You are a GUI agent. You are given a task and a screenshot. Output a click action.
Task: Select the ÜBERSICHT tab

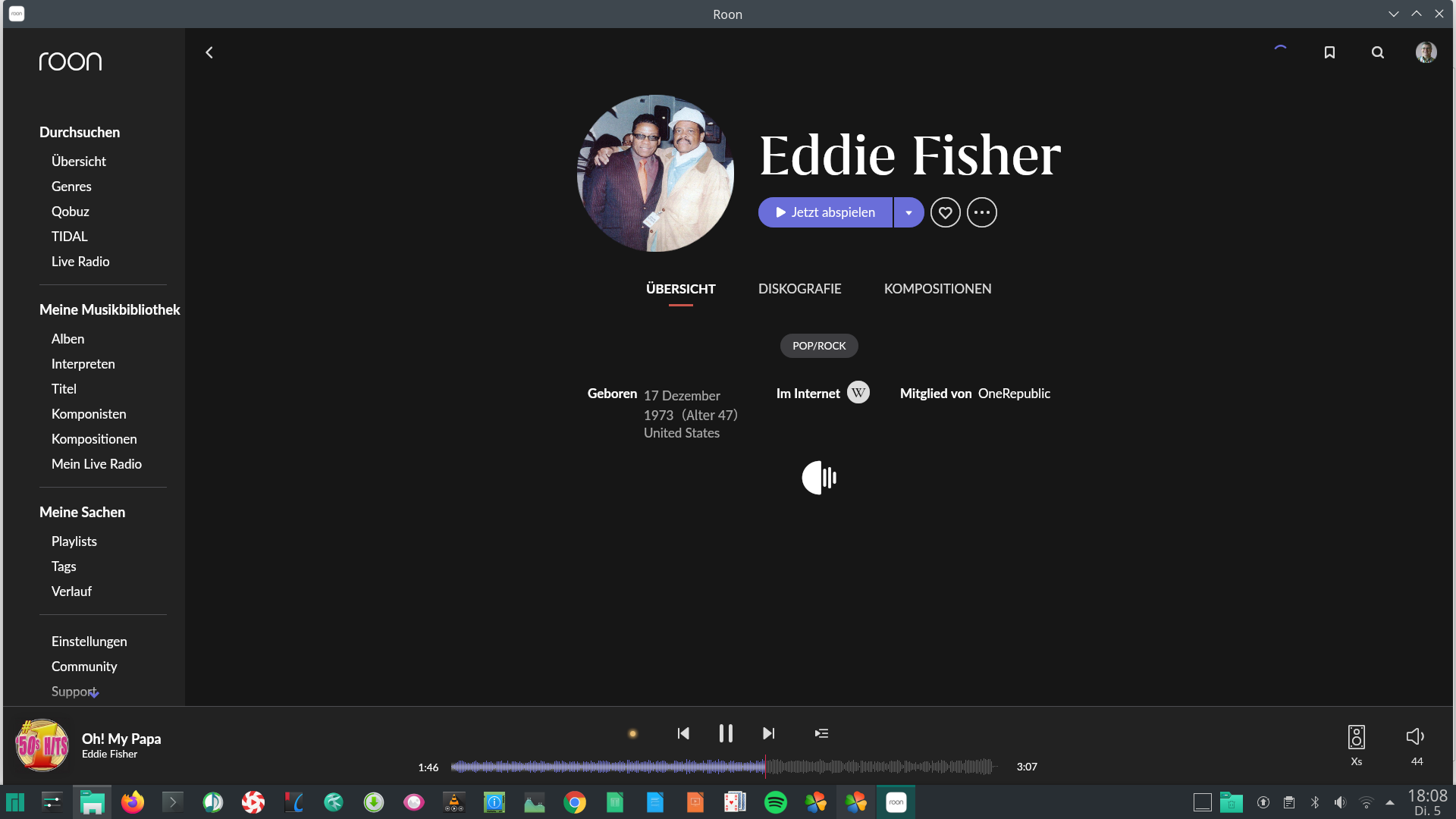click(680, 289)
